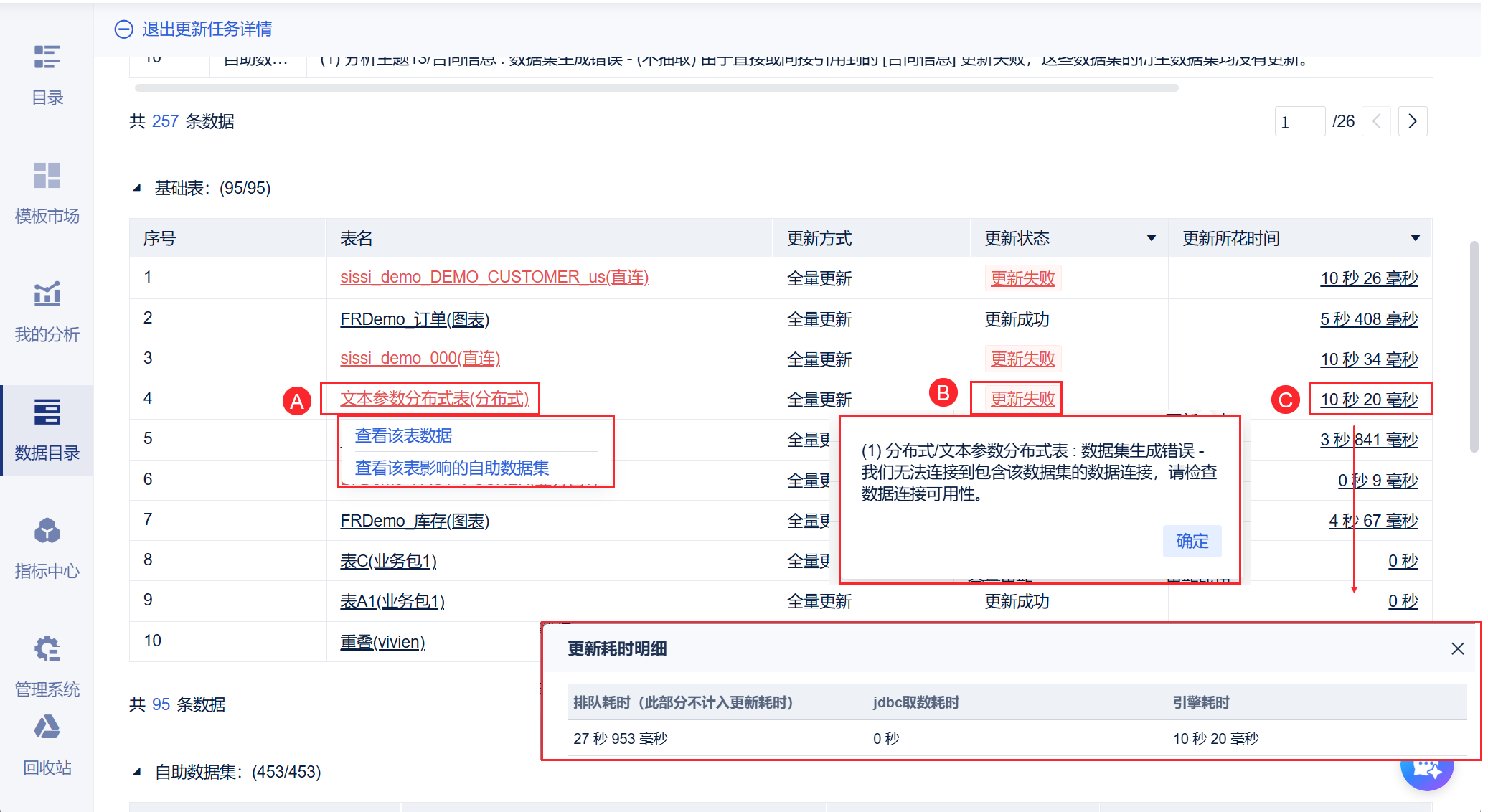Click the page number input field

pos(1299,122)
